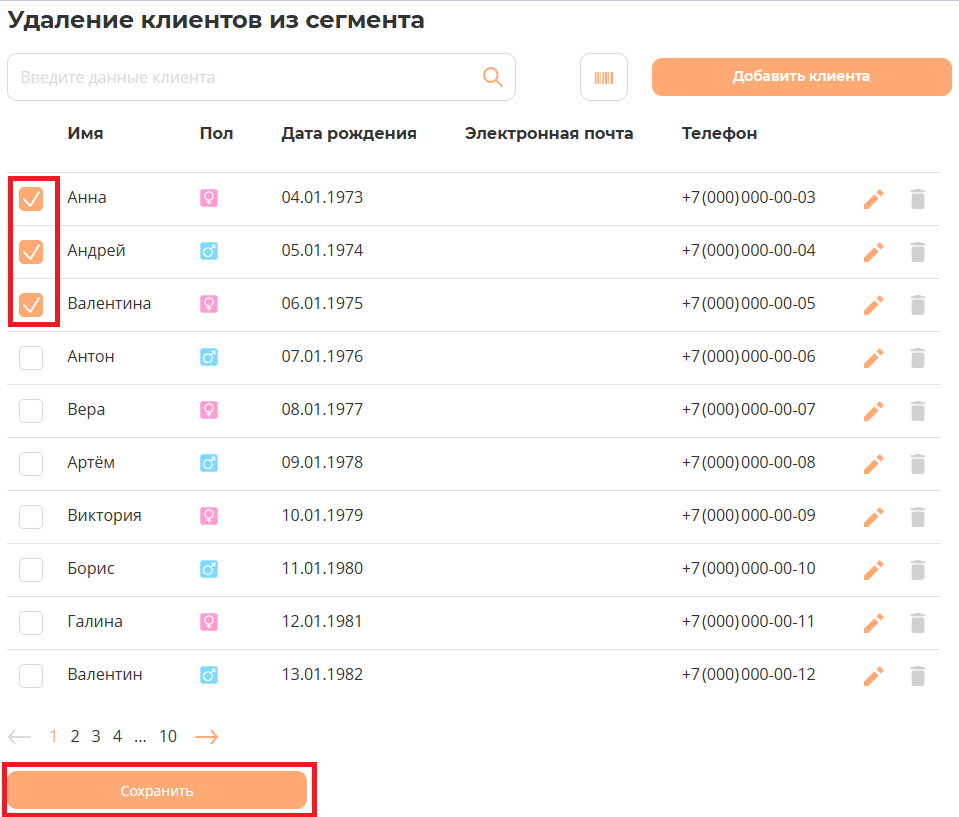Click trash icon in Антон's row
Screen dimensions: 959x817
point(918,358)
